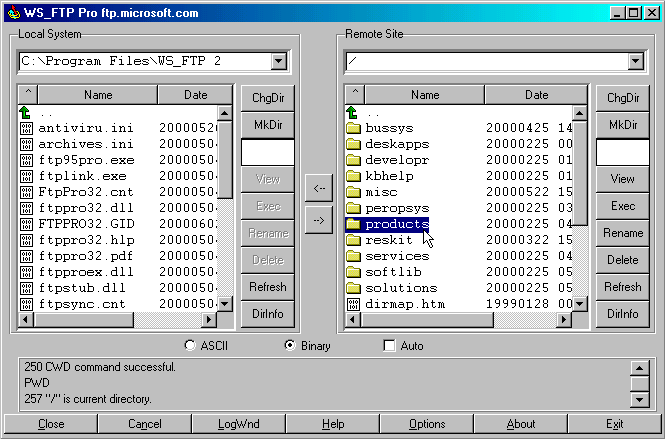Click the remote Refresh button
665x439 pixels.
point(623,287)
